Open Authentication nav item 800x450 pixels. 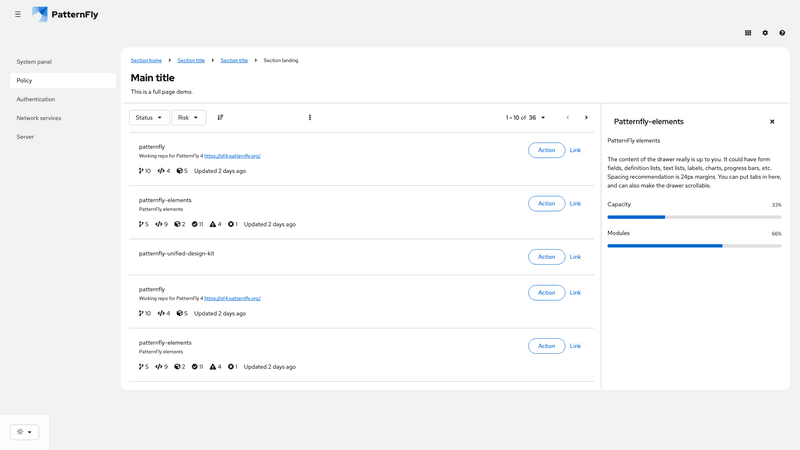tap(63, 99)
